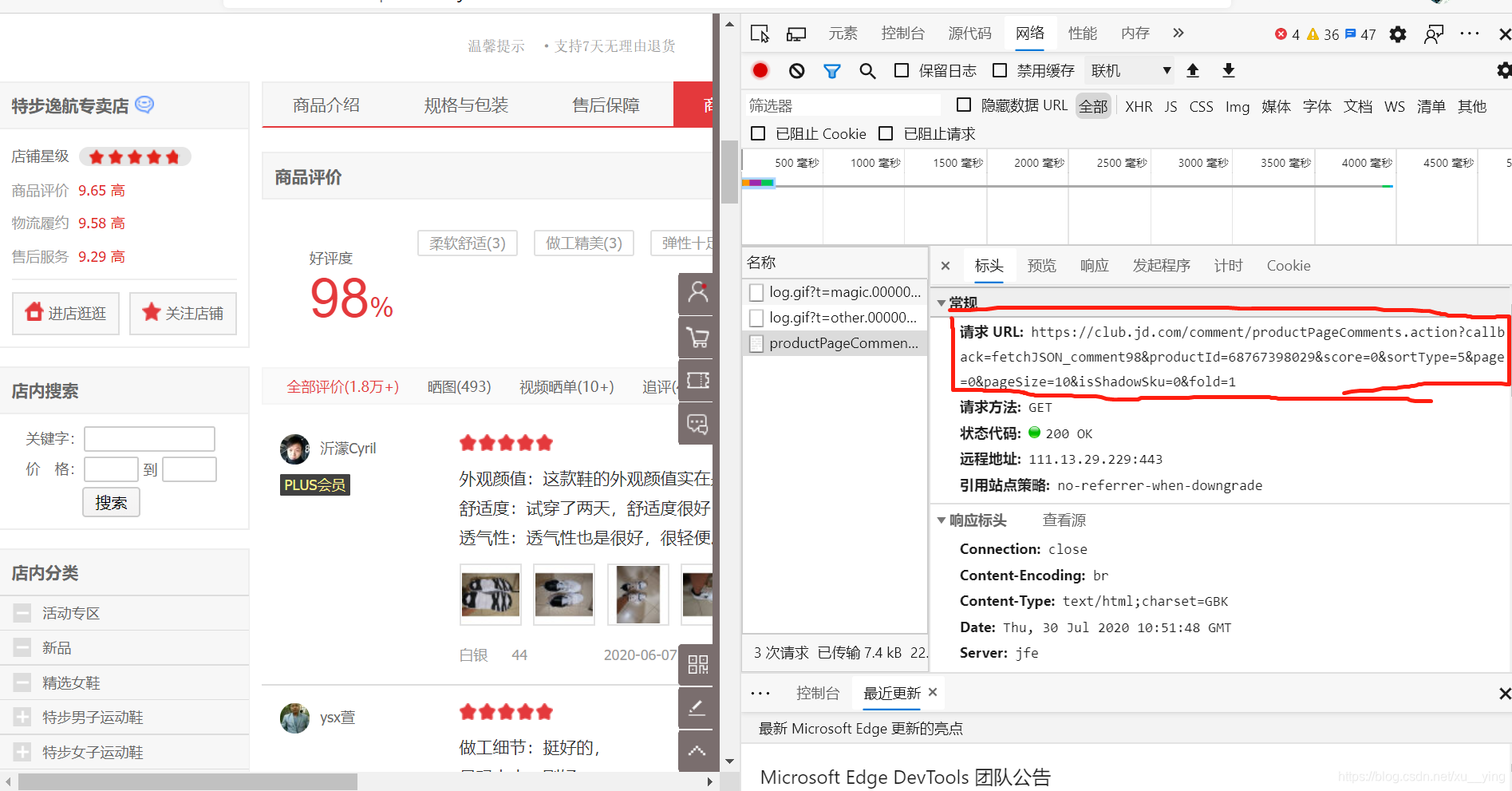Open the drawer three-dot menu beside 控制台
Viewport: 1512px width, 791px height.
click(760, 693)
